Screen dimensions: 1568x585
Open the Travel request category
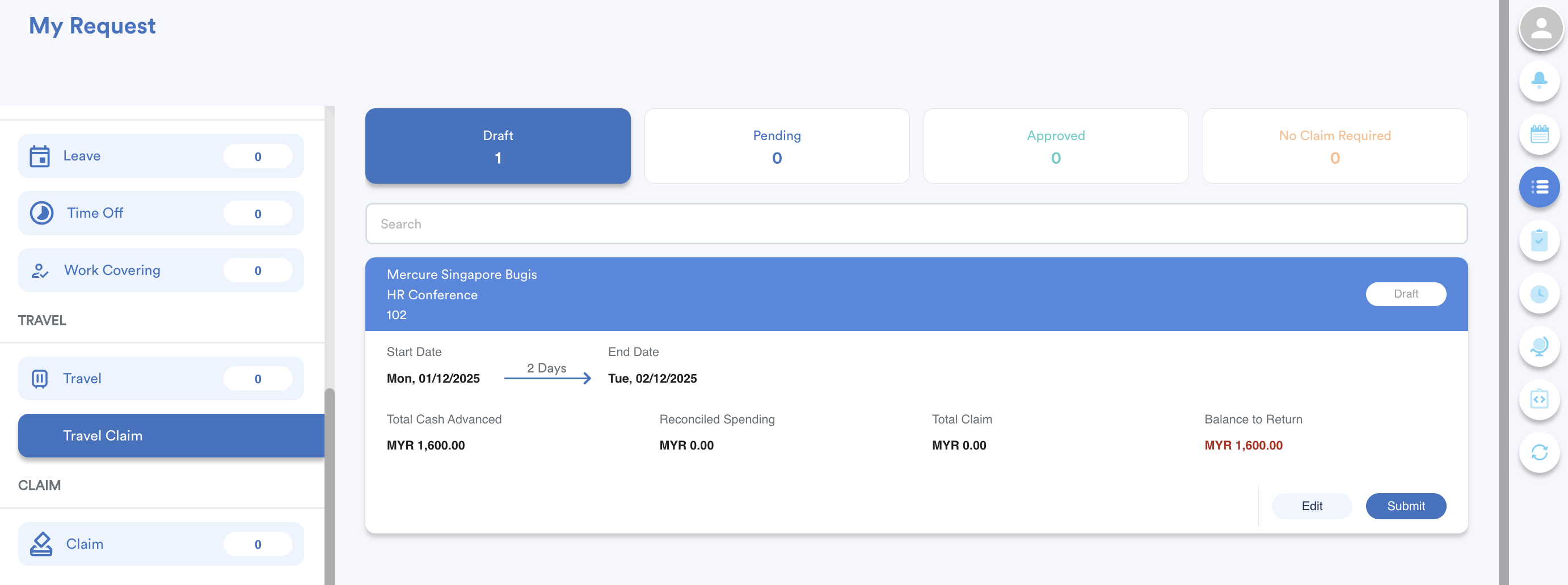(x=161, y=379)
